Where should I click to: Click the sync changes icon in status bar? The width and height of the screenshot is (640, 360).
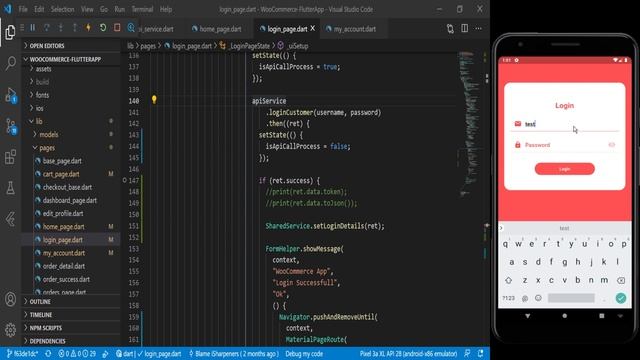tap(48, 353)
